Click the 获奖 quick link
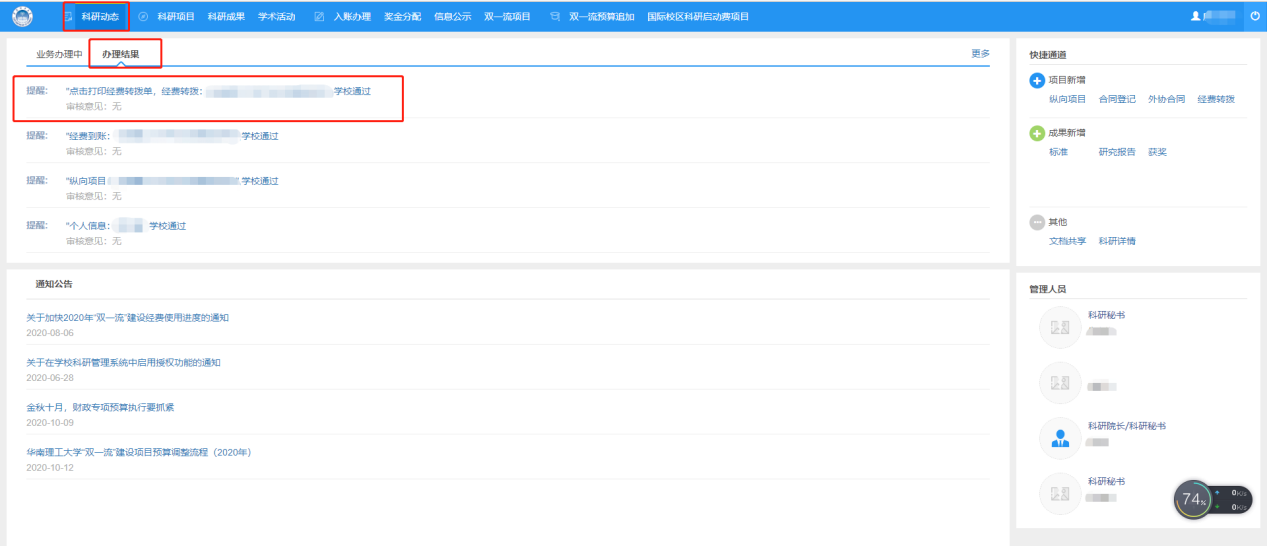 [1157, 152]
